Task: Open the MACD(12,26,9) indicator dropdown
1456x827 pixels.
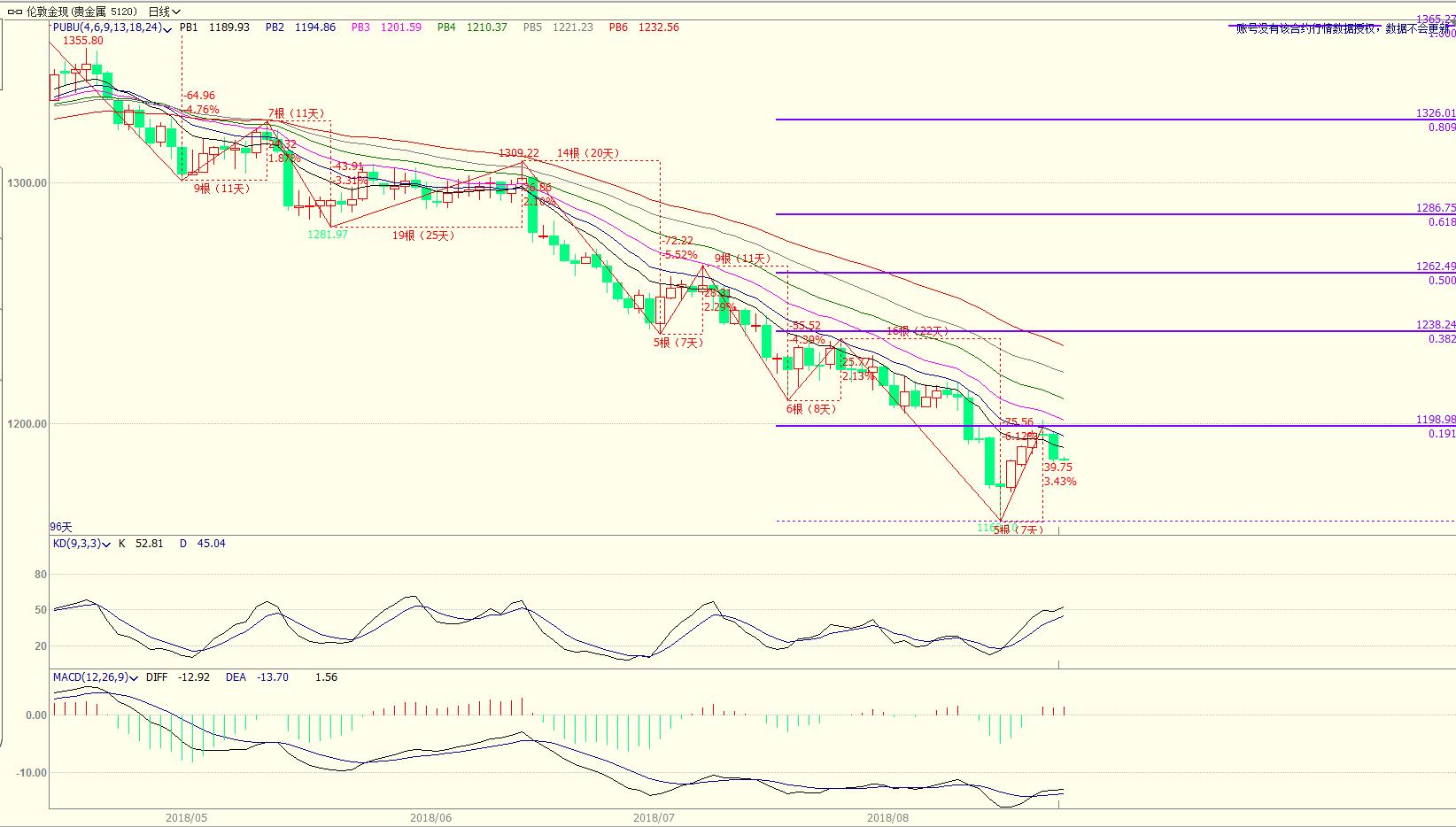Action: tap(96, 677)
